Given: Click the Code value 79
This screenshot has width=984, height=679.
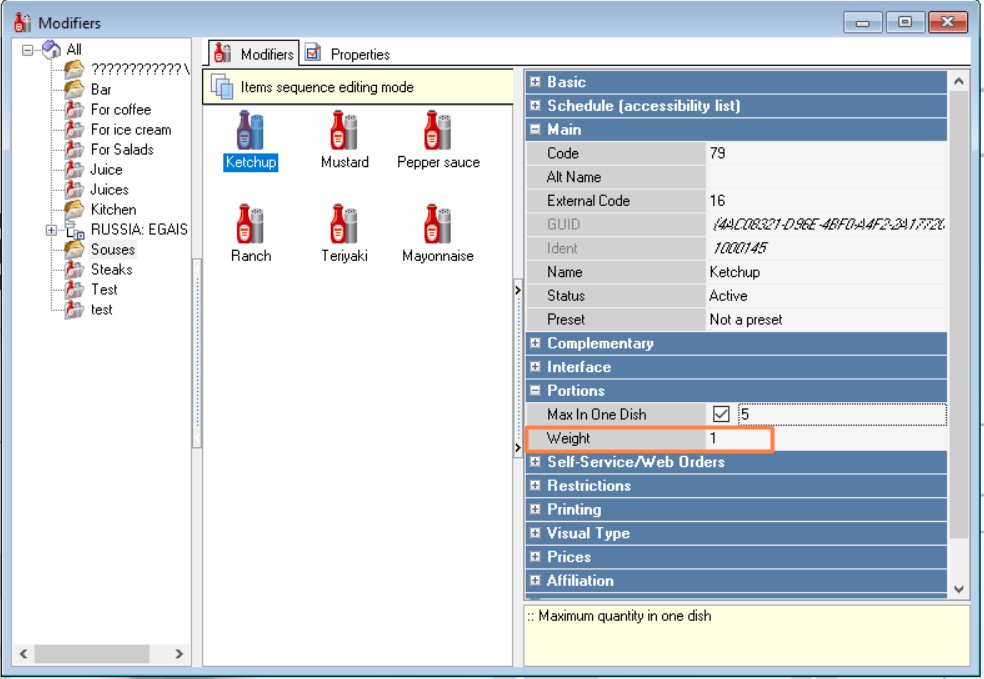Looking at the screenshot, I should click(717, 153).
